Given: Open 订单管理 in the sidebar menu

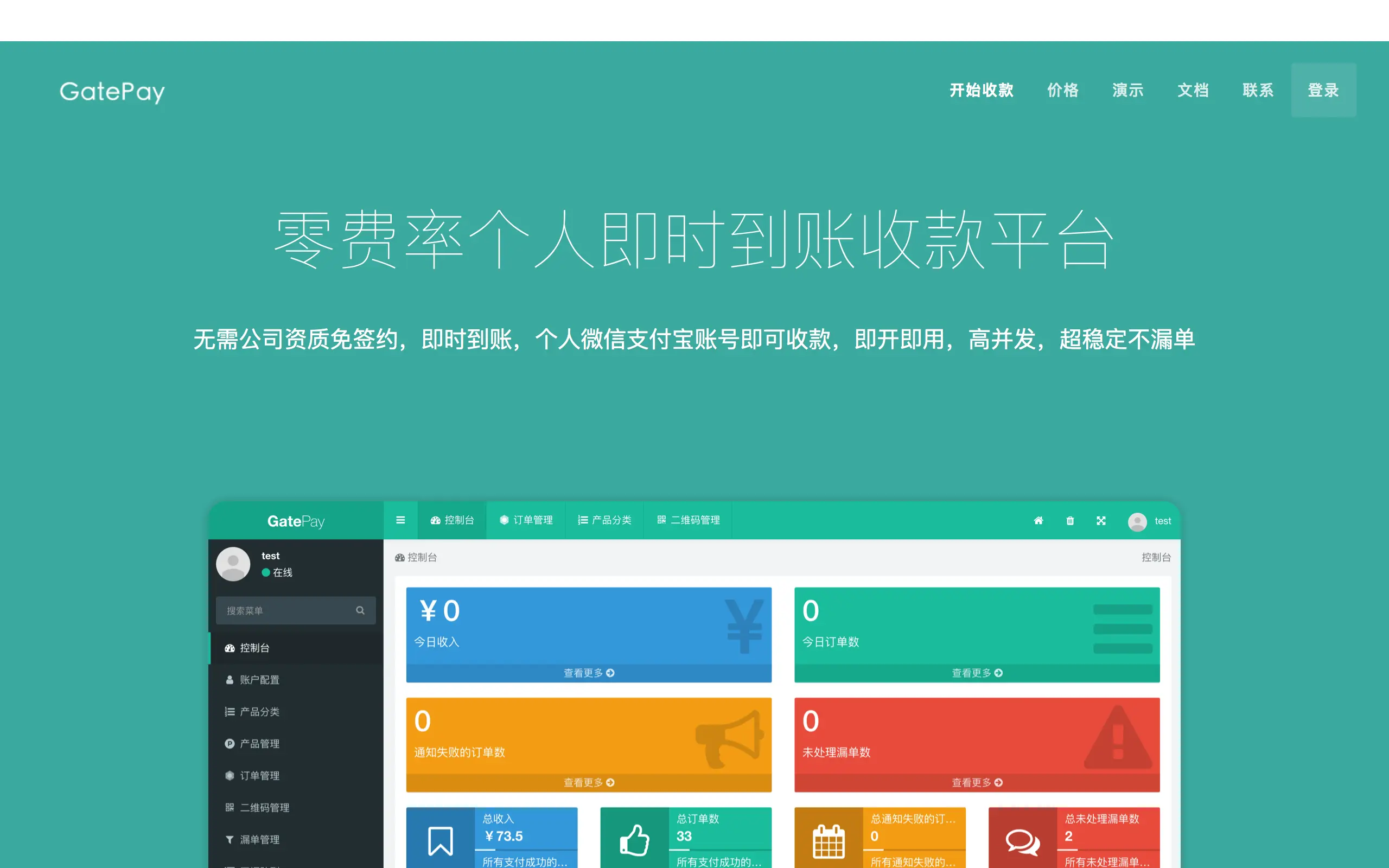Looking at the screenshot, I should pos(296,776).
